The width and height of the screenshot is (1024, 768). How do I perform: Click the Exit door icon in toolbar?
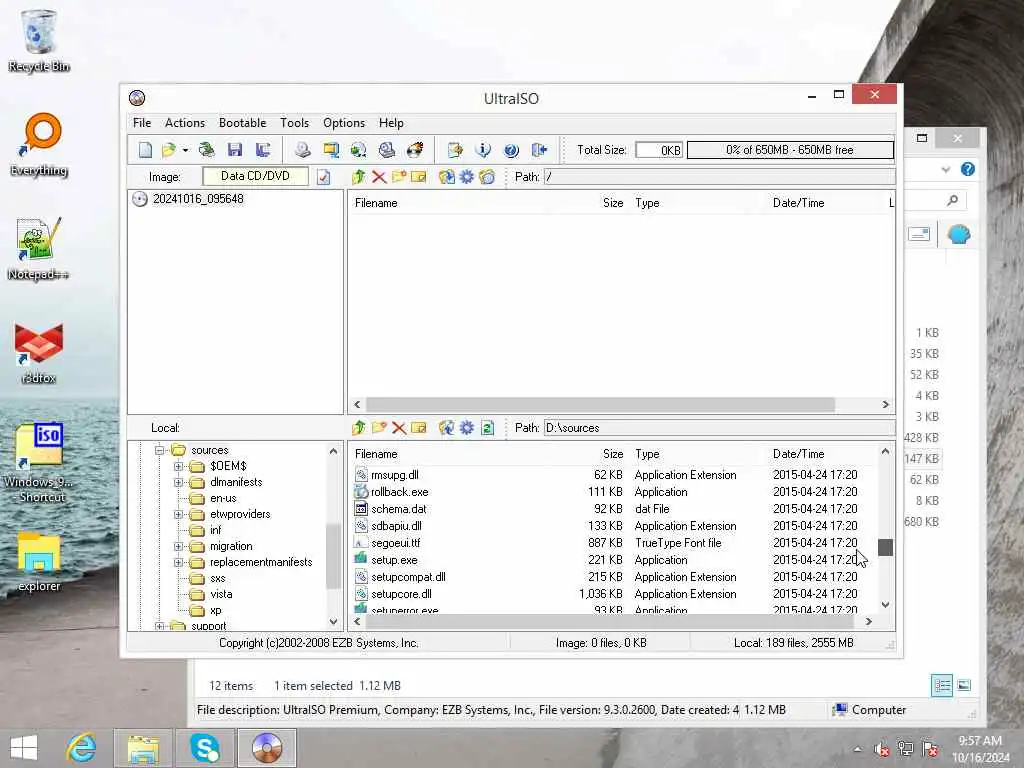[539, 150]
